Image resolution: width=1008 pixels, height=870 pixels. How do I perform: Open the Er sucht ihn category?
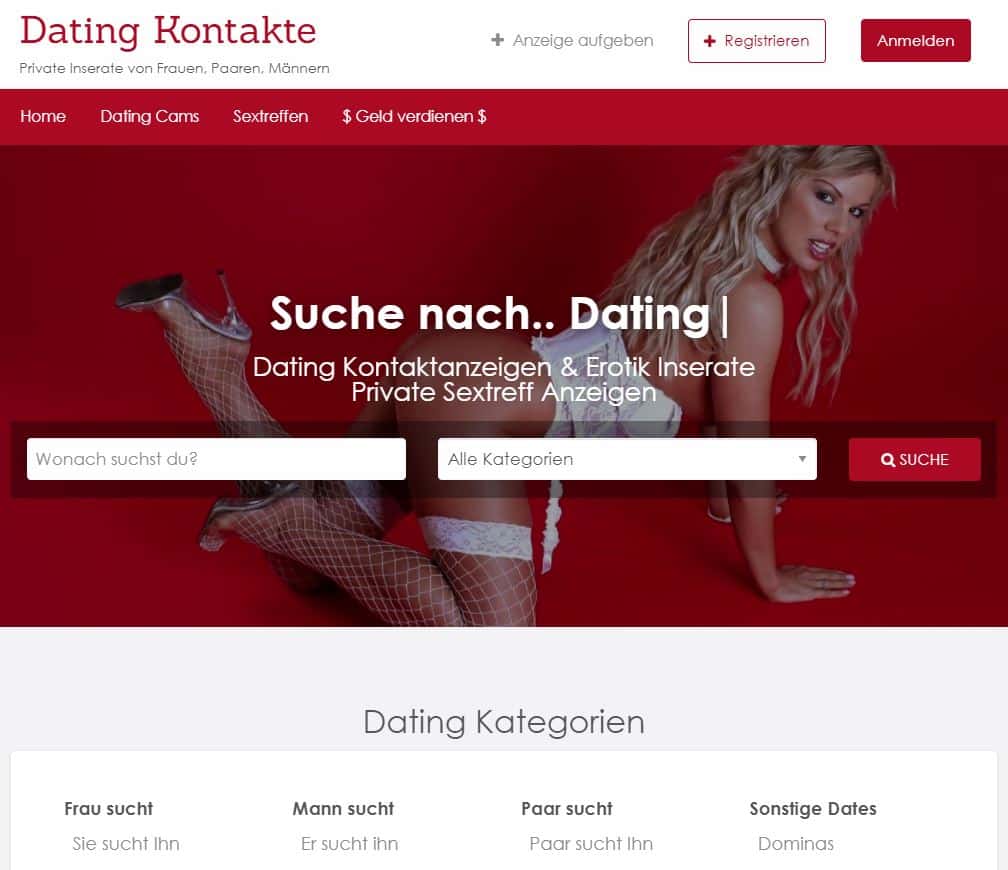[x=350, y=844]
